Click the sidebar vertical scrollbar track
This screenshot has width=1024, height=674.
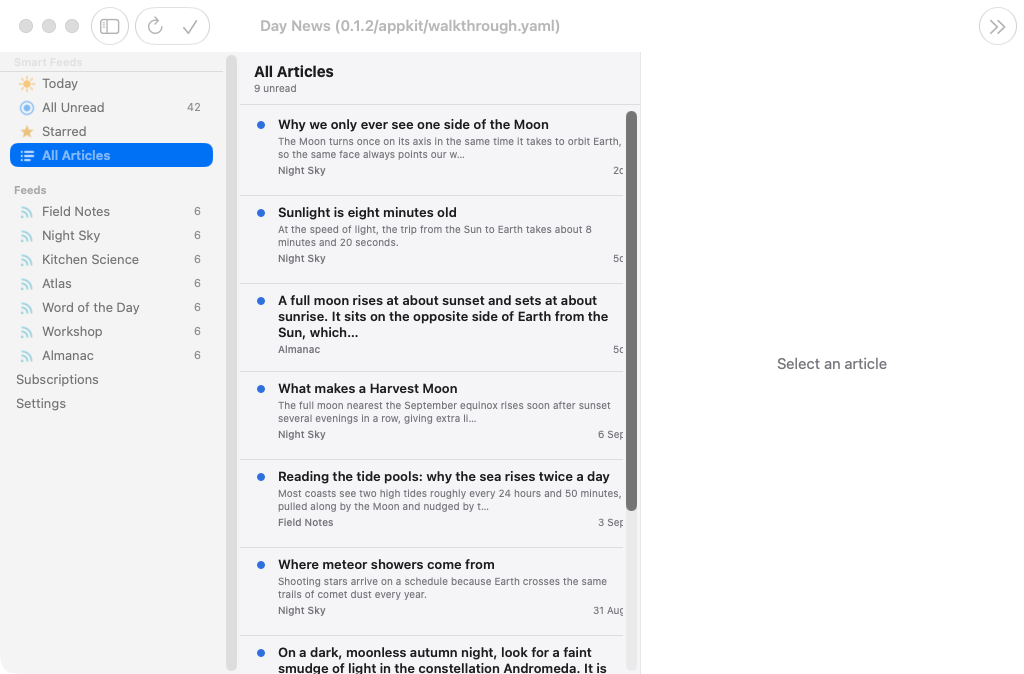click(231, 362)
